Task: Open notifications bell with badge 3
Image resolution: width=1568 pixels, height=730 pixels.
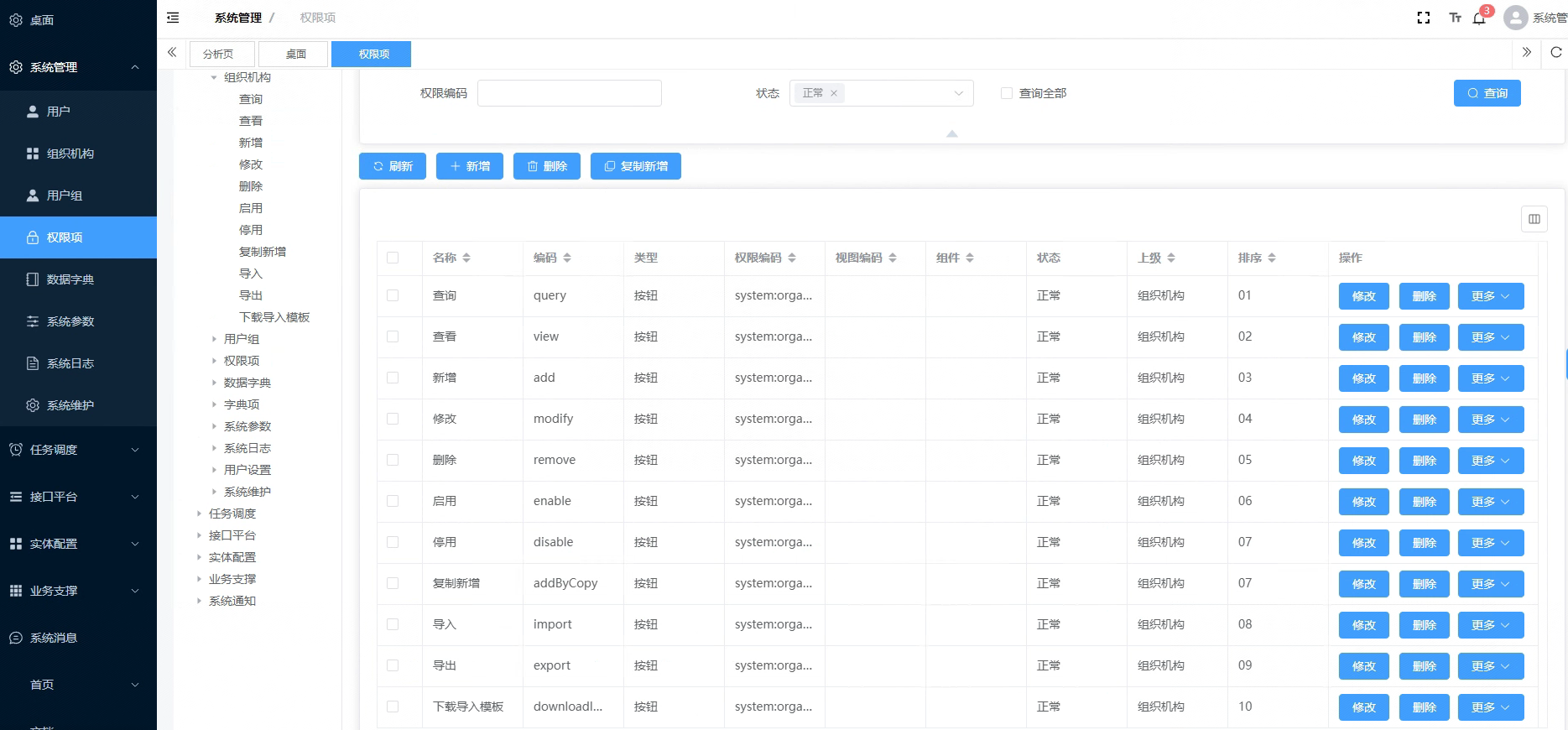Action: (1480, 18)
